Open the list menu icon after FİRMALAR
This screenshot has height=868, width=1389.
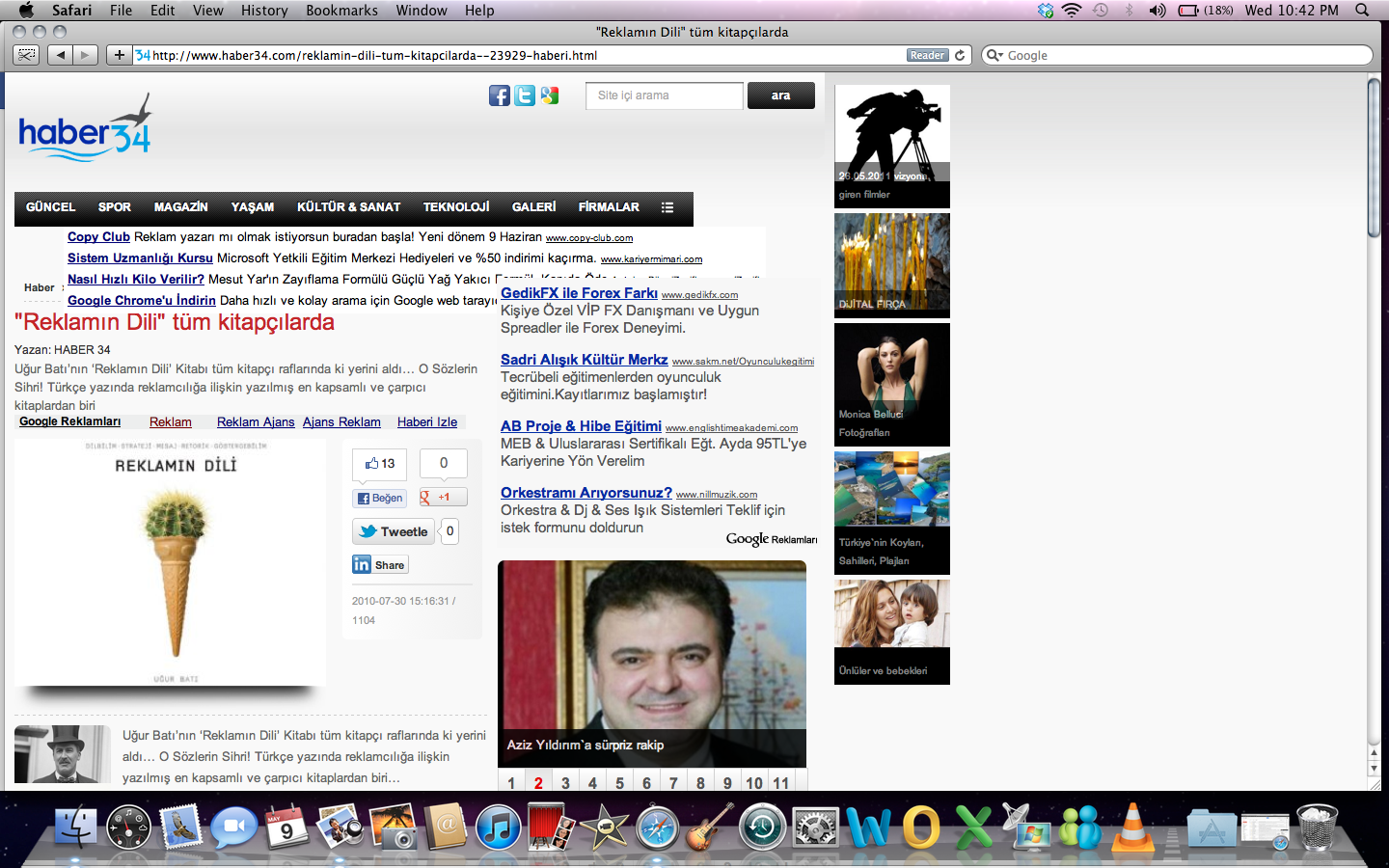(x=667, y=207)
